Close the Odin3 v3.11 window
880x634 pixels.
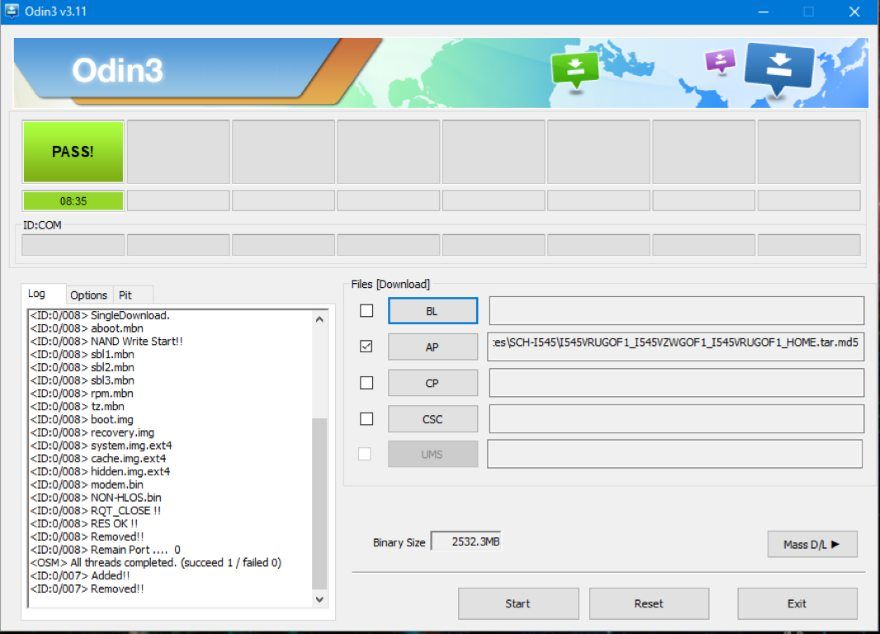tap(854, 12)
